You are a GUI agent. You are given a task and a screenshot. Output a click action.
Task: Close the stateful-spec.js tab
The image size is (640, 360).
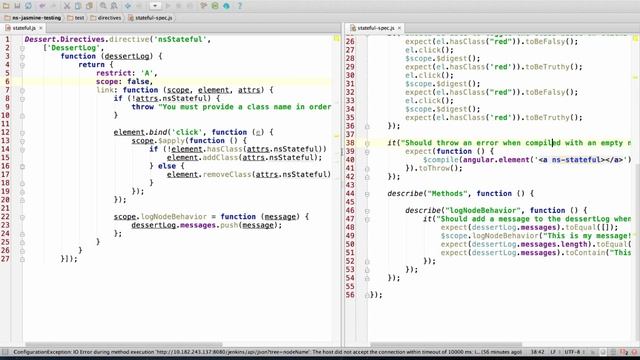(399, 28)
